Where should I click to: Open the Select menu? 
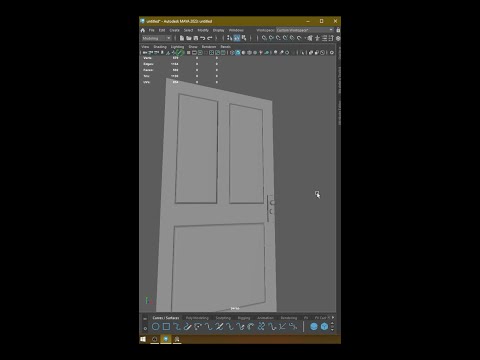188,30
